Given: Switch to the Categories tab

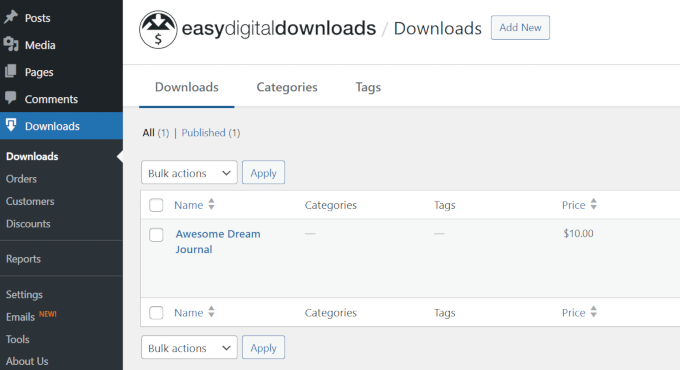Looking at the screenshot, I should click(x=287, y=87).
